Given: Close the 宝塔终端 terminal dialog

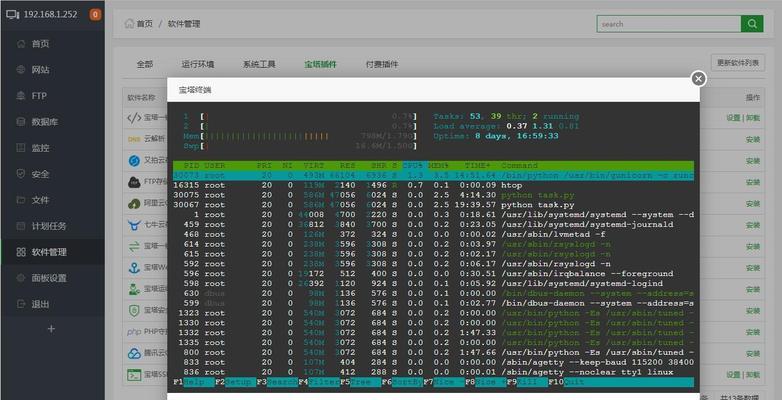Looking at the screenshot, I should point(698,79).
